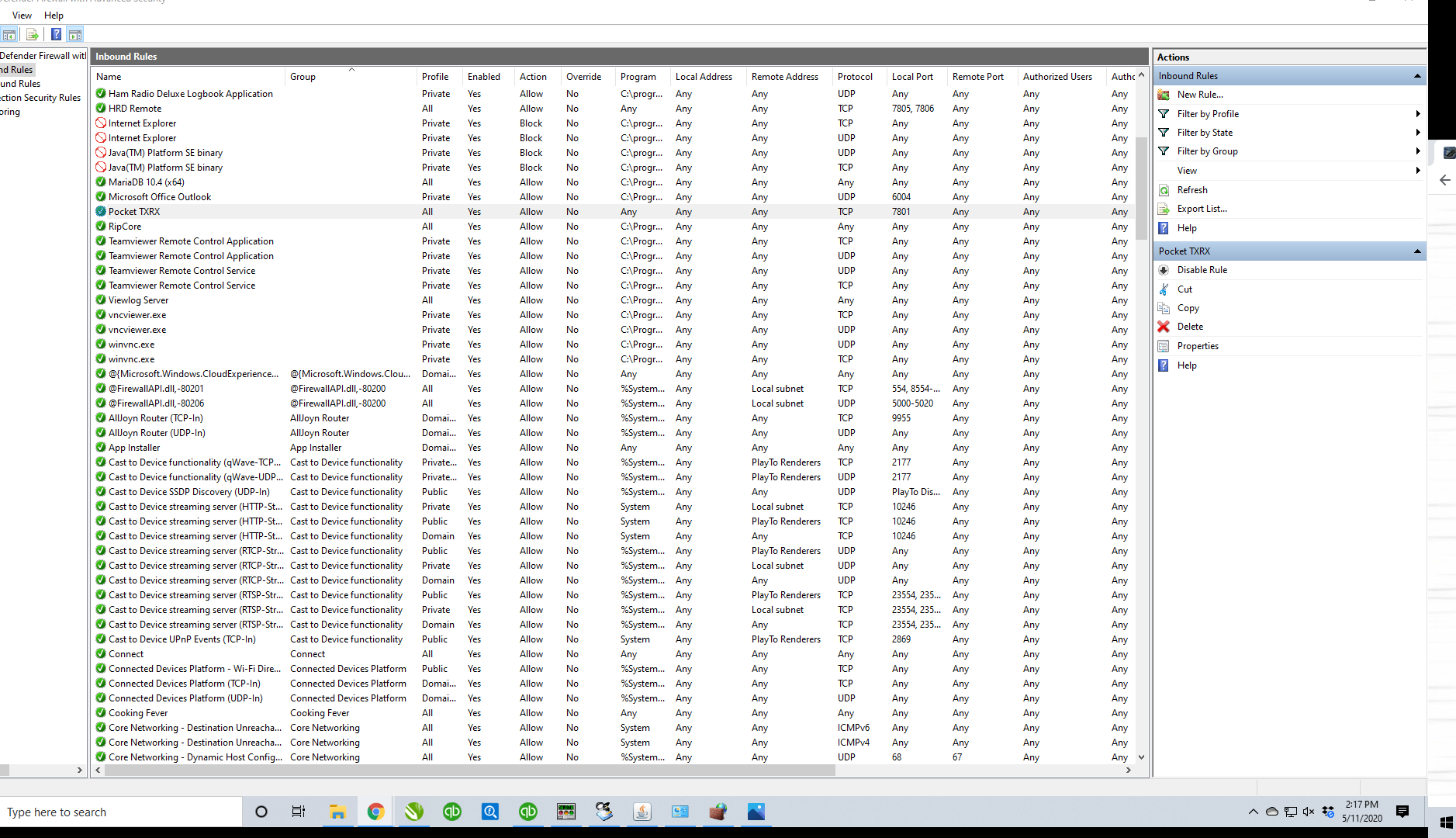Disable the Pocket TXRX rule
This screenshot has height=838, width=1456.
1202,270
